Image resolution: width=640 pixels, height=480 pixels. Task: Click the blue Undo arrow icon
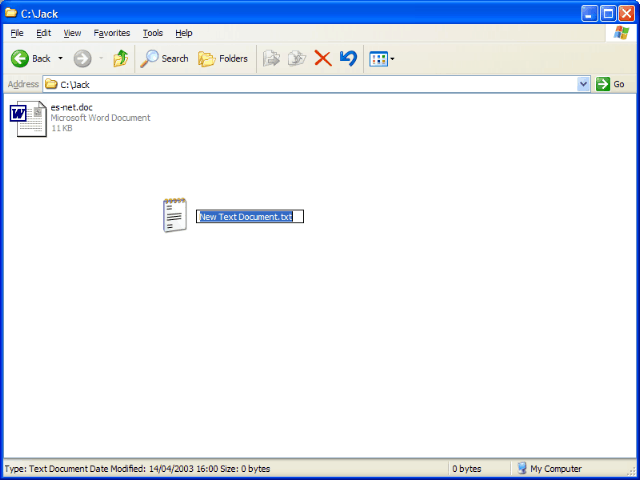(x=348, y=58)
